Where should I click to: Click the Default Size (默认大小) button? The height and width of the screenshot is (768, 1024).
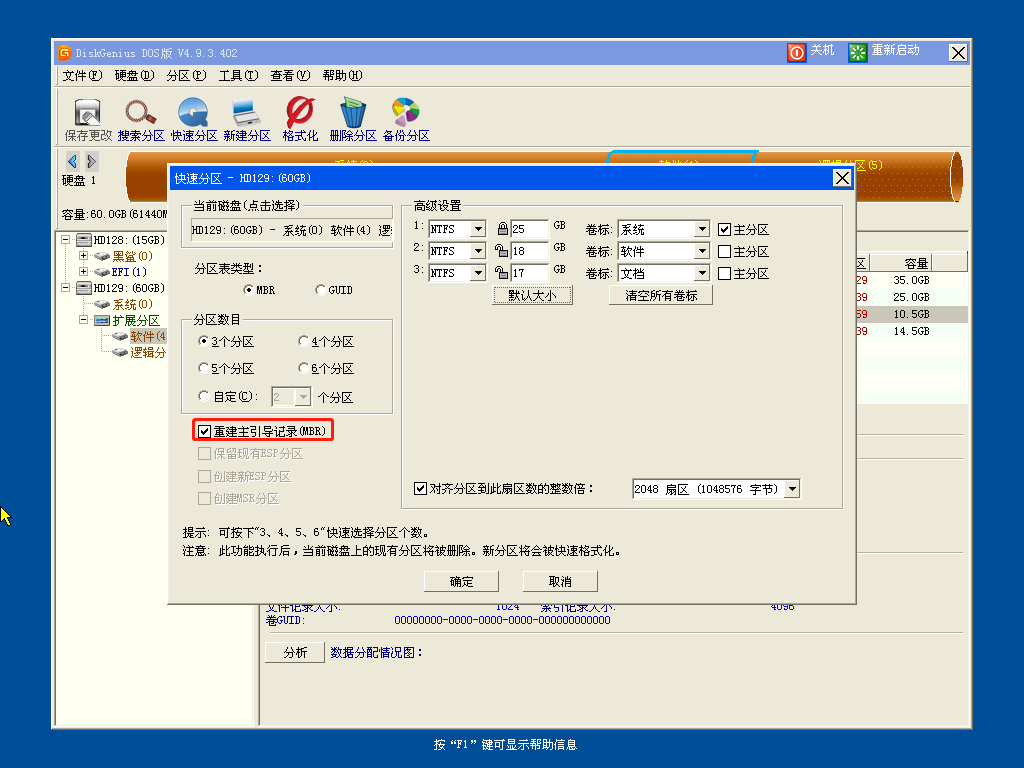[x=532, y=296]
